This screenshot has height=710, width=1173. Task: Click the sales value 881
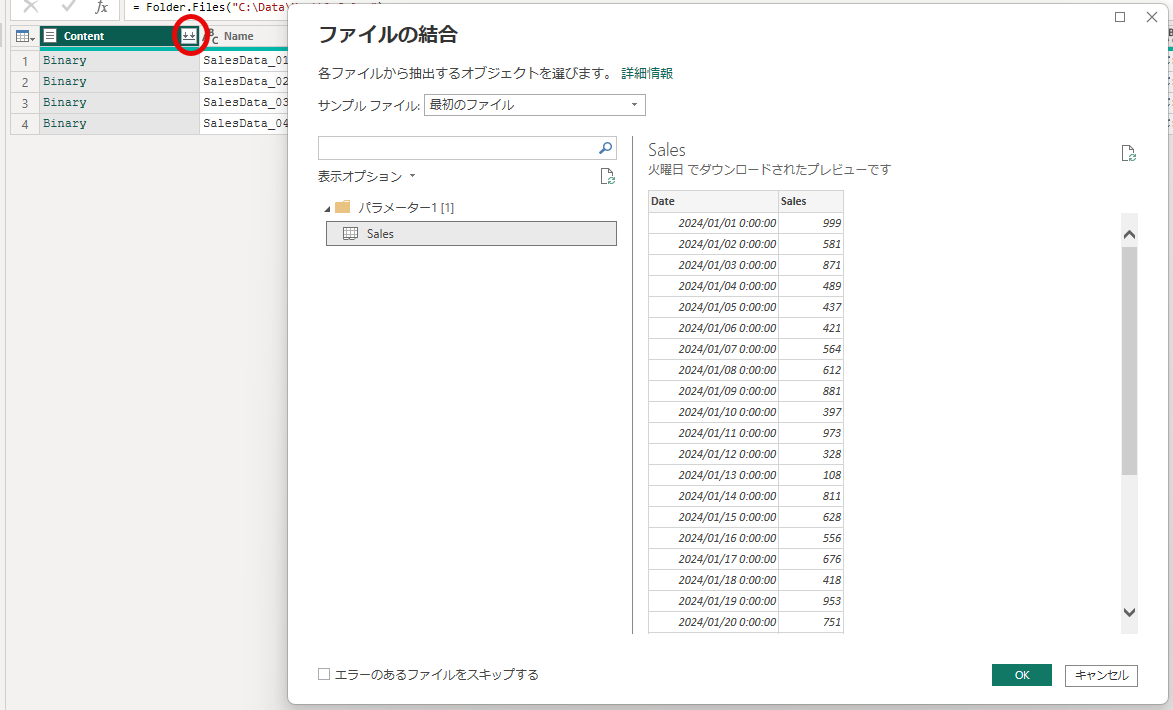811,391
